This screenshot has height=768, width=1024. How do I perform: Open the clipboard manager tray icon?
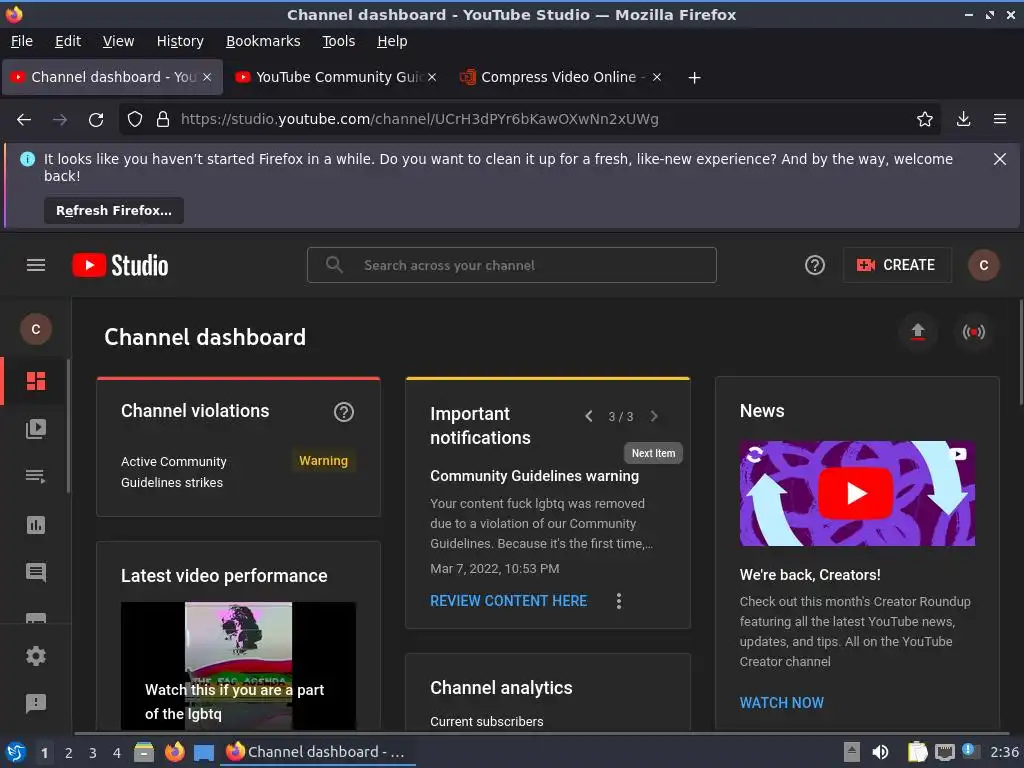pos(917,752)
